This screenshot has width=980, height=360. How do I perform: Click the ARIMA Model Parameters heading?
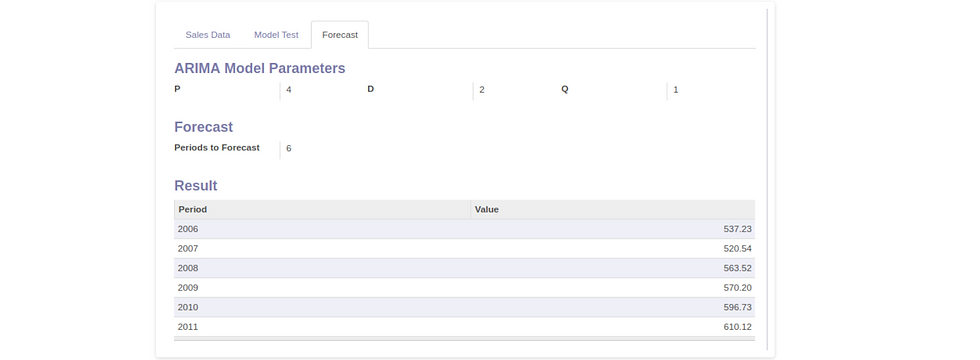pos(259,68)
